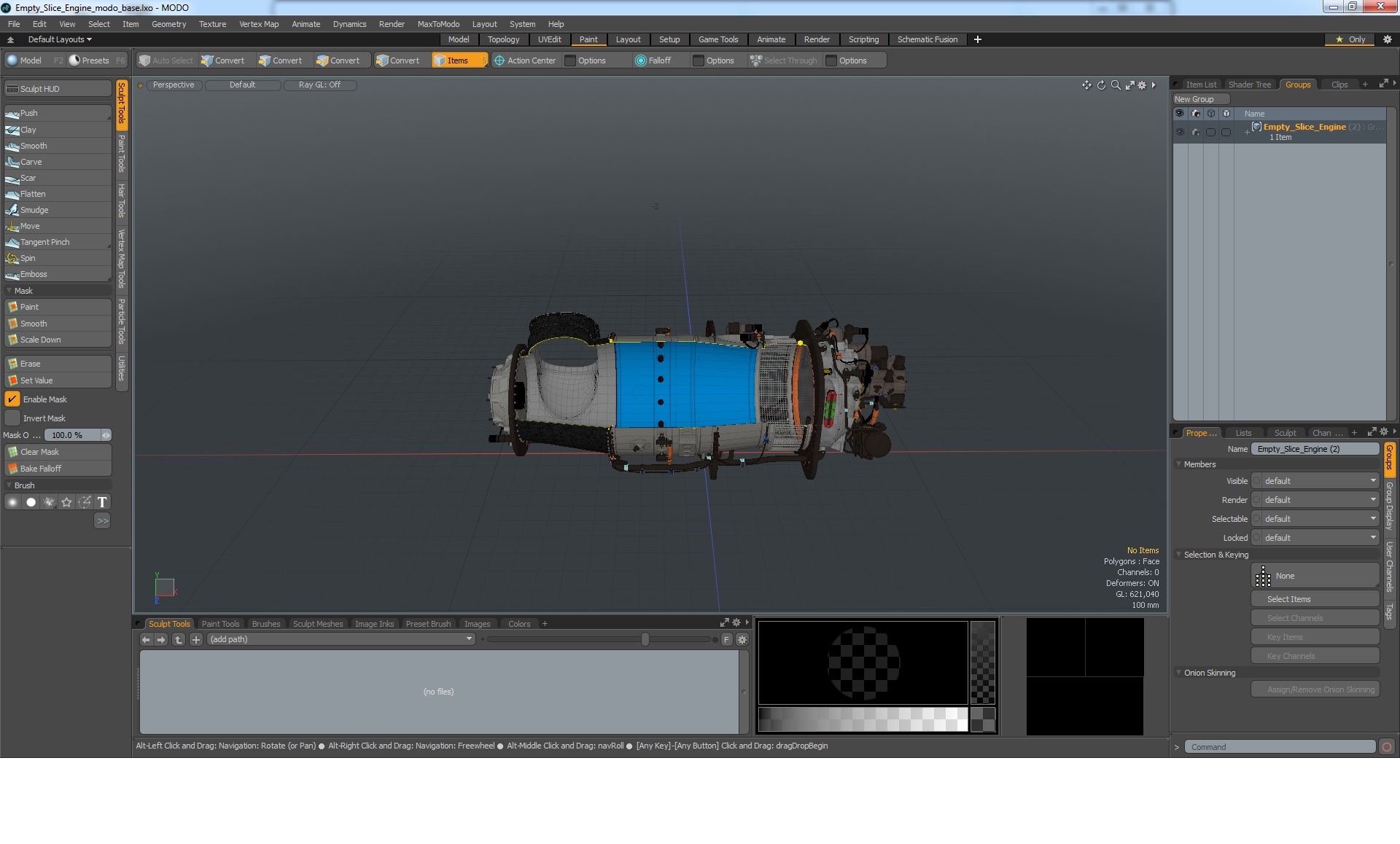This screenshot has height=844, width=1400.
Task: Switch to the UVEdit tab
Action: (x=549, y=39)
